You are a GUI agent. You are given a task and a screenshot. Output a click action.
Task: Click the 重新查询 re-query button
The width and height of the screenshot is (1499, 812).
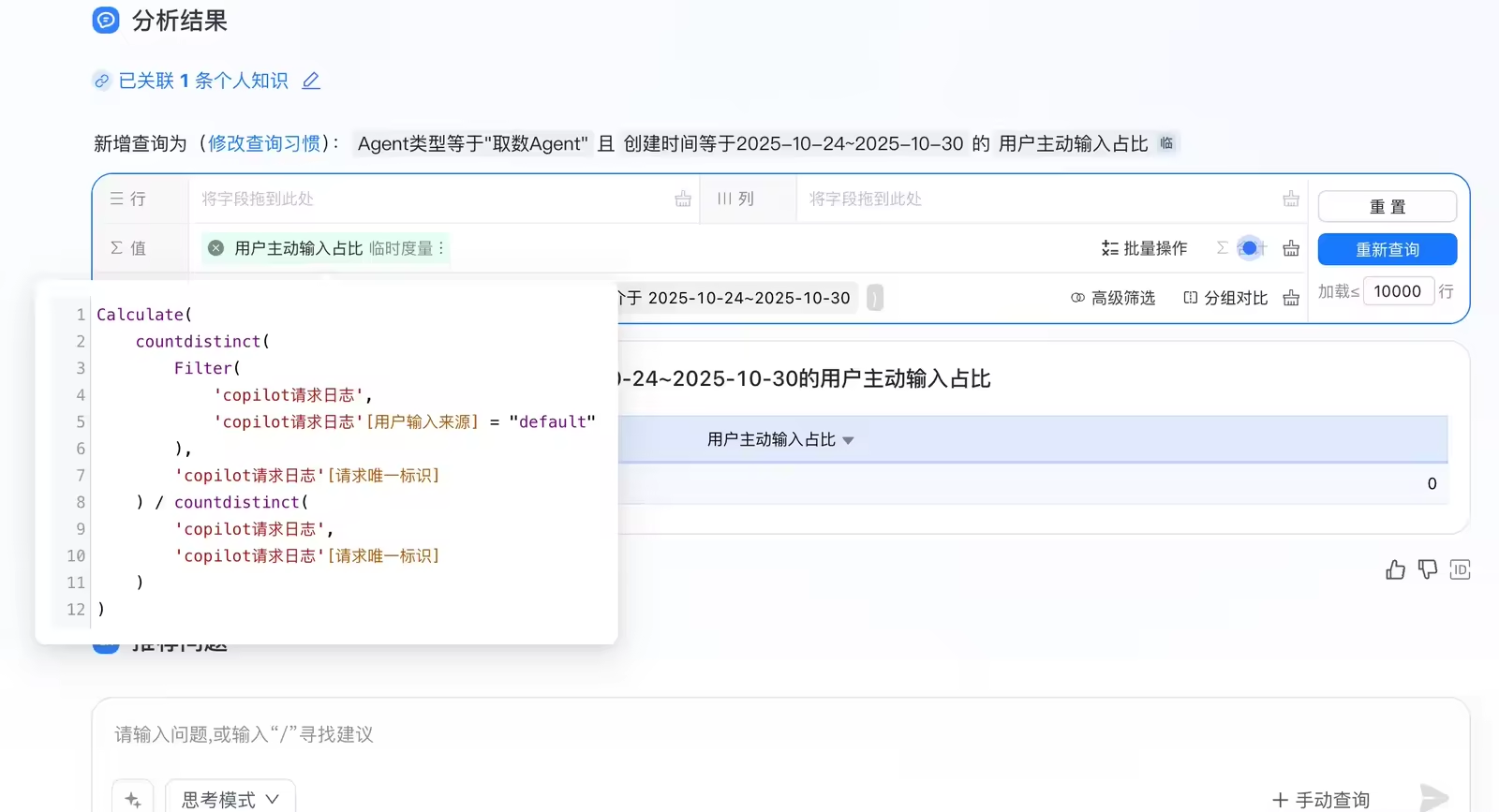pyautogui.click(x=1388, y=249)
